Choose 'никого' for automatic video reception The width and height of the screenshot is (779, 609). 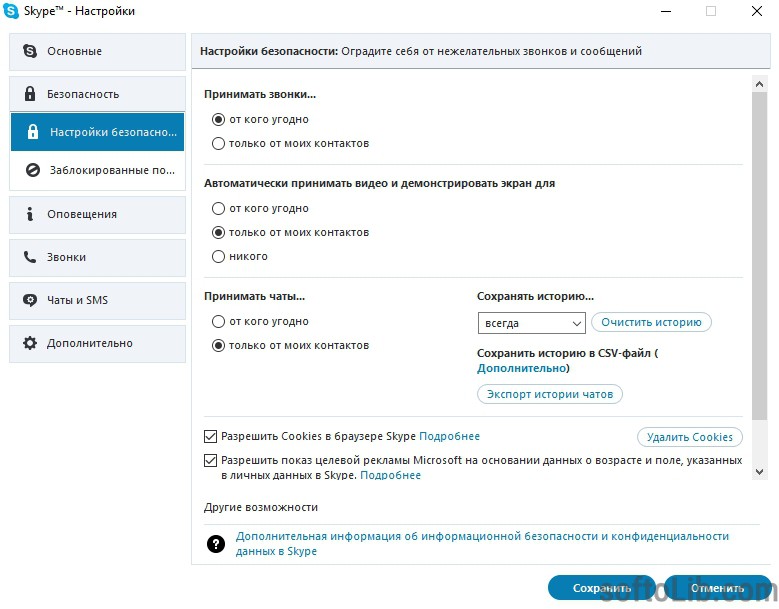point(218,256)
